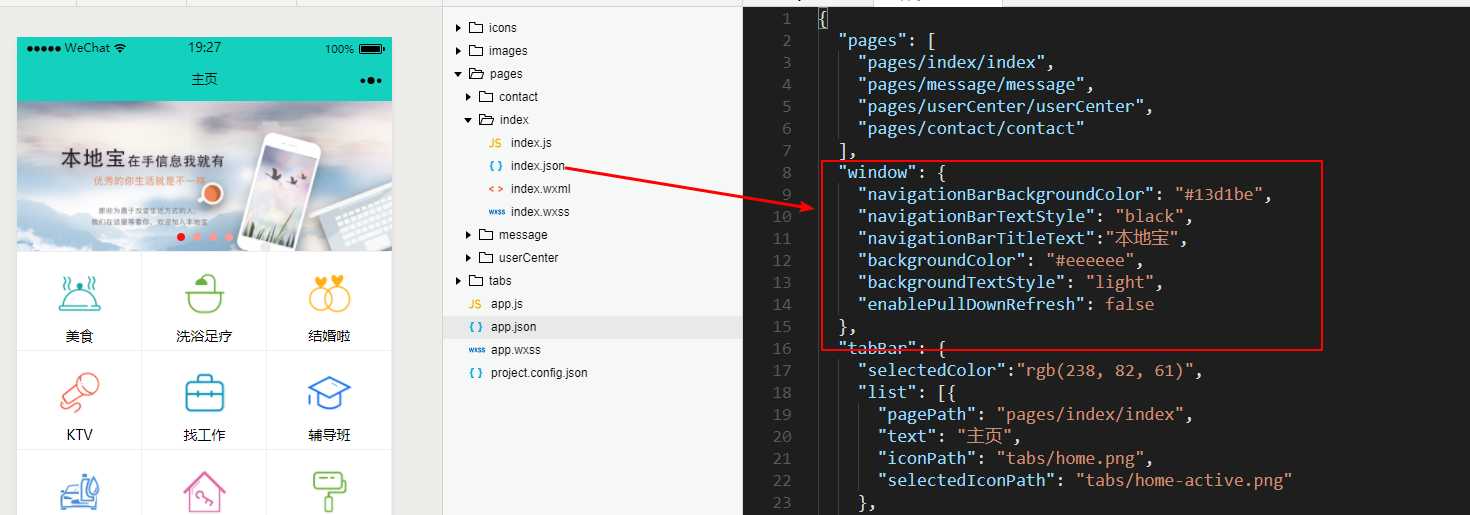Expand the images folder

coord(459,51)
